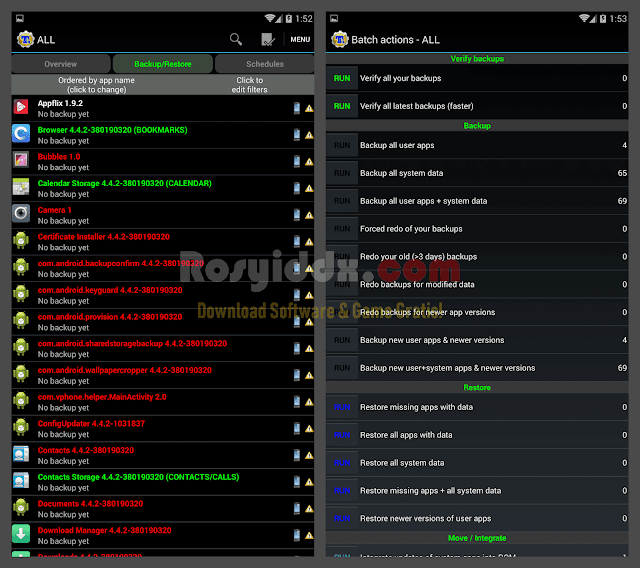
Task: Switch to the Overview tab
Action: (x=61, y=64)
